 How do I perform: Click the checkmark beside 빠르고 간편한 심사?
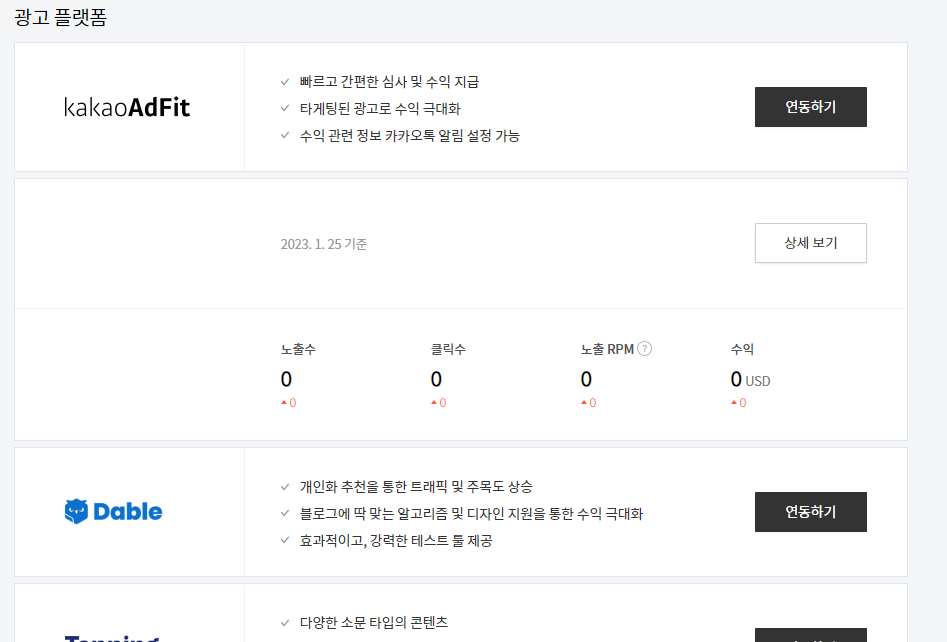click(x=285, y=82)
